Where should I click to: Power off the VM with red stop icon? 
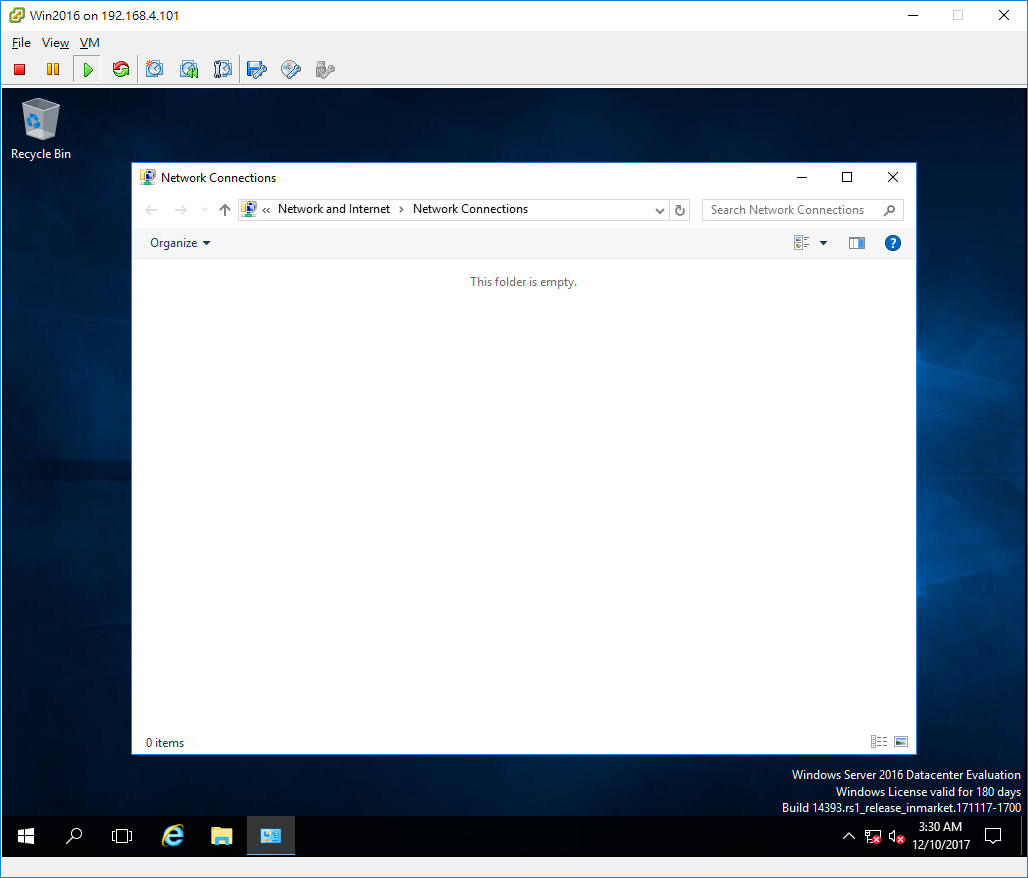tap(20, 69)
